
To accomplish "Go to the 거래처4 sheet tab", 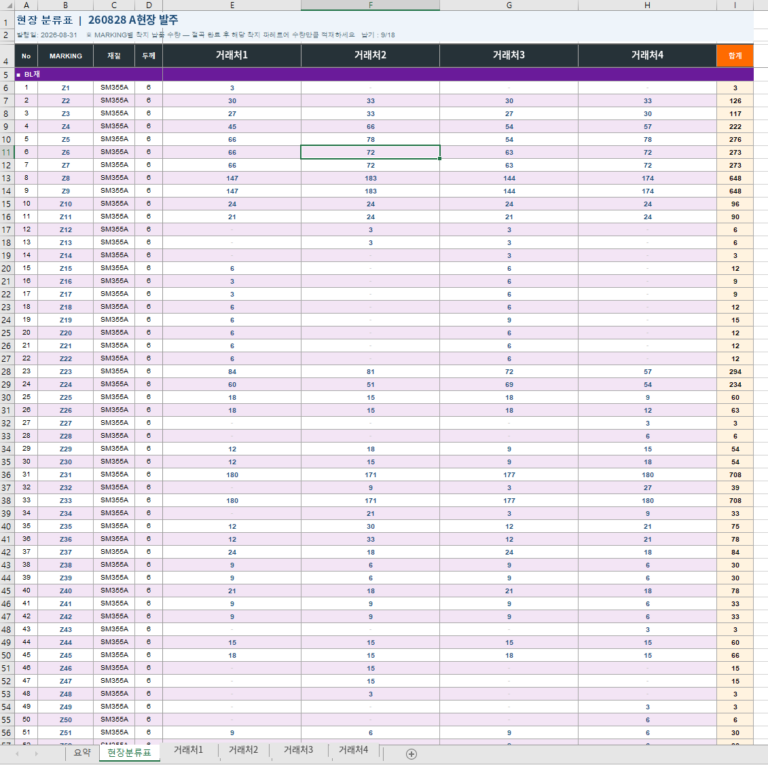I will click(353, 750).
